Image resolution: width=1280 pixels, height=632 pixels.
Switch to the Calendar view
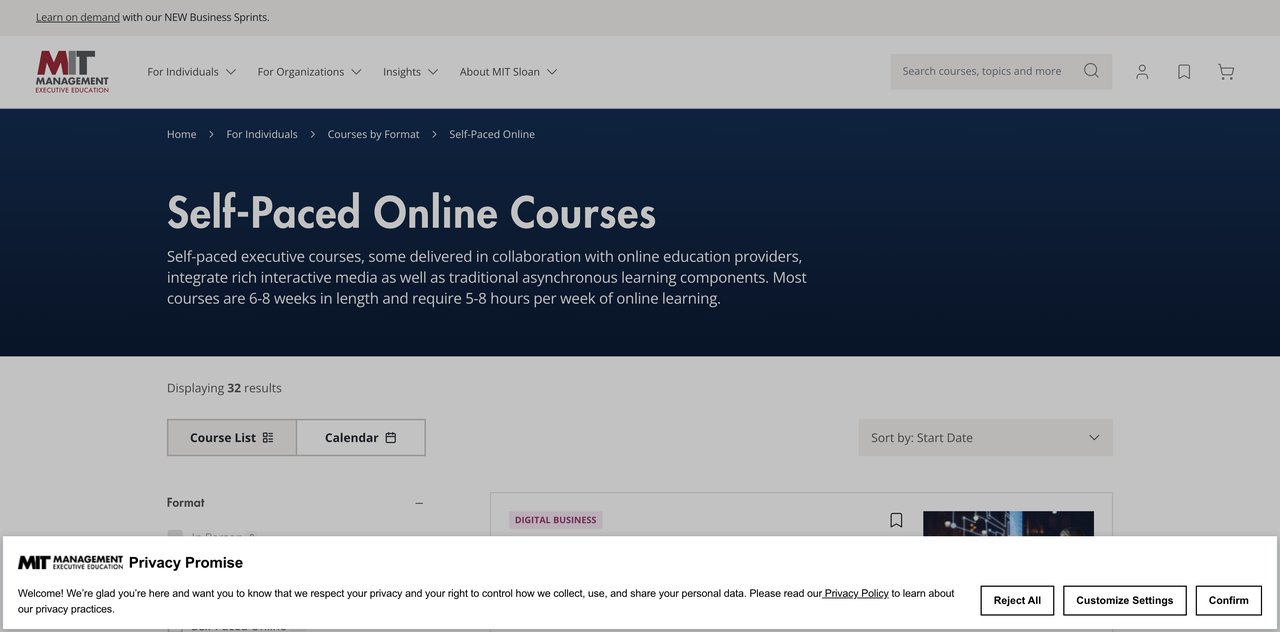[361, 437]
